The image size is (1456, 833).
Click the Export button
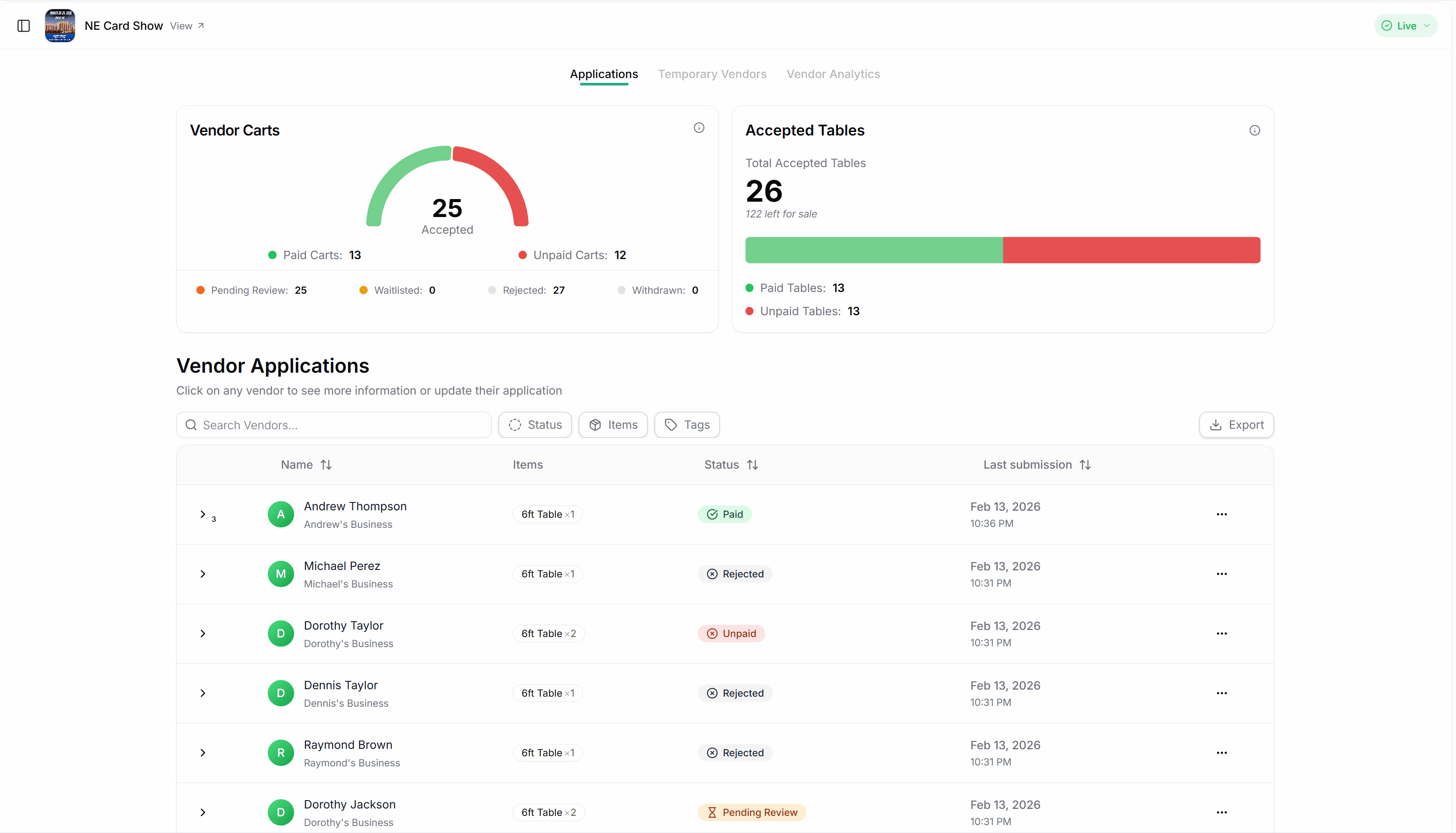tap(1236, 425)
